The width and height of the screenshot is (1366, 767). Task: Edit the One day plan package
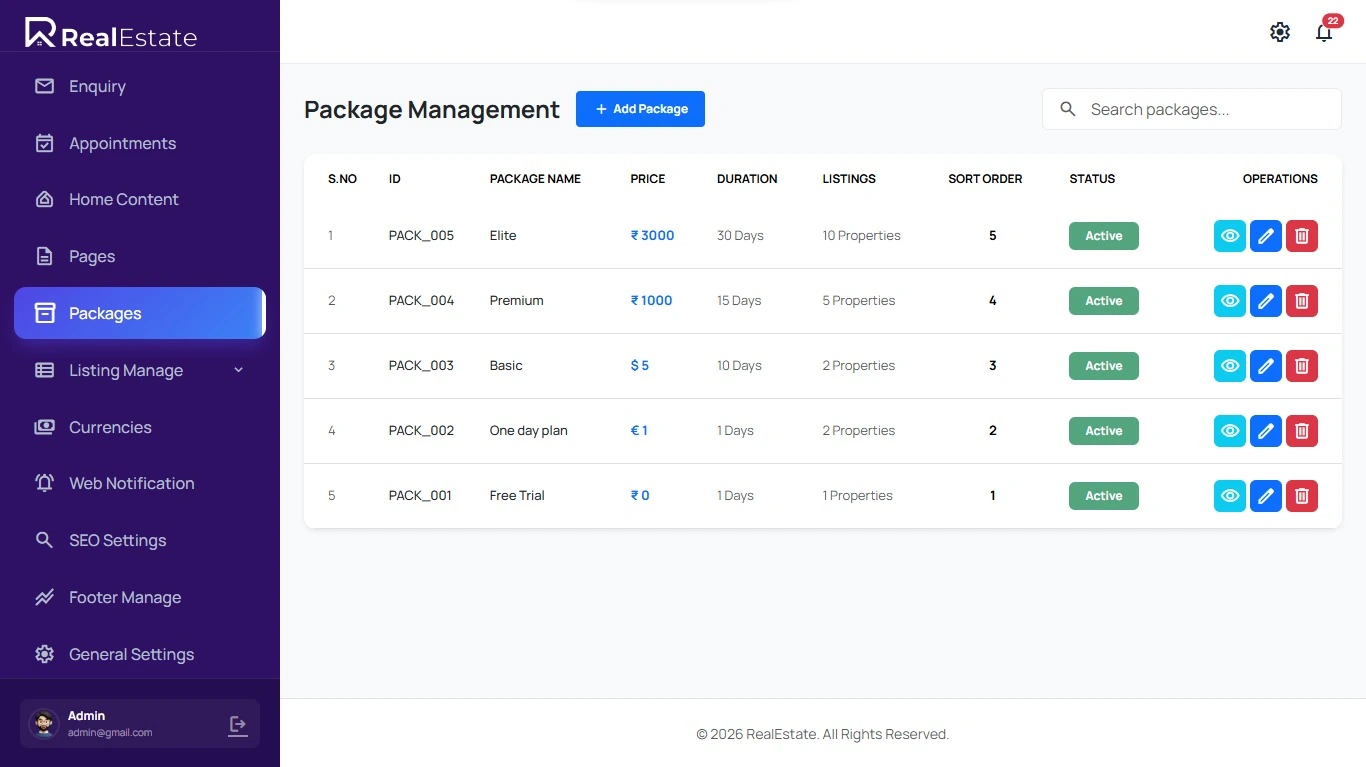click(1266, 431)
